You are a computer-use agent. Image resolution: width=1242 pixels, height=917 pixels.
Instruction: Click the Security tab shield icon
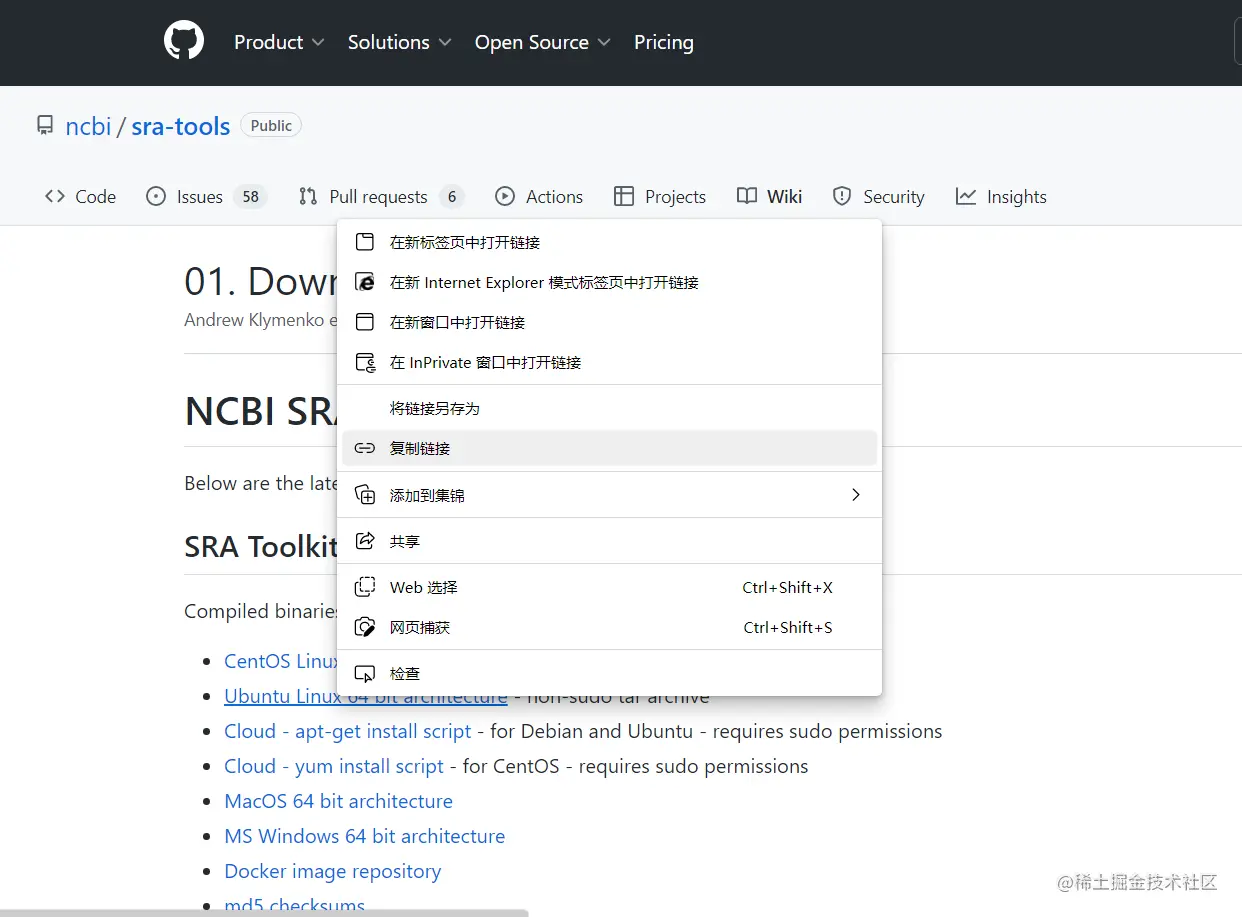pos(842,196)
